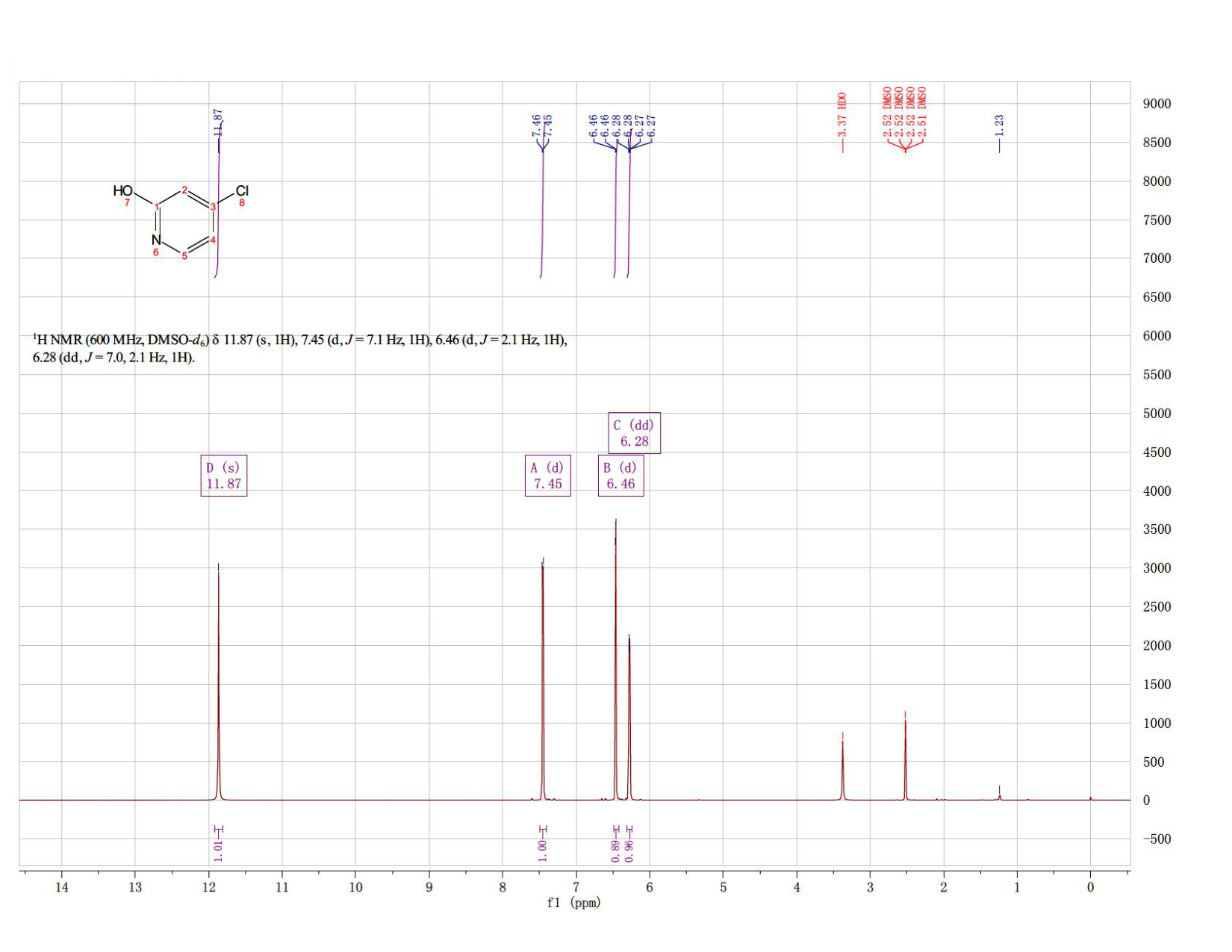Image resolution: width=1232 pixels, height=952 pixels.
Task: Click the 0 ppm axis tick label
Action: pyautogui.click(x=1090, y=887)
